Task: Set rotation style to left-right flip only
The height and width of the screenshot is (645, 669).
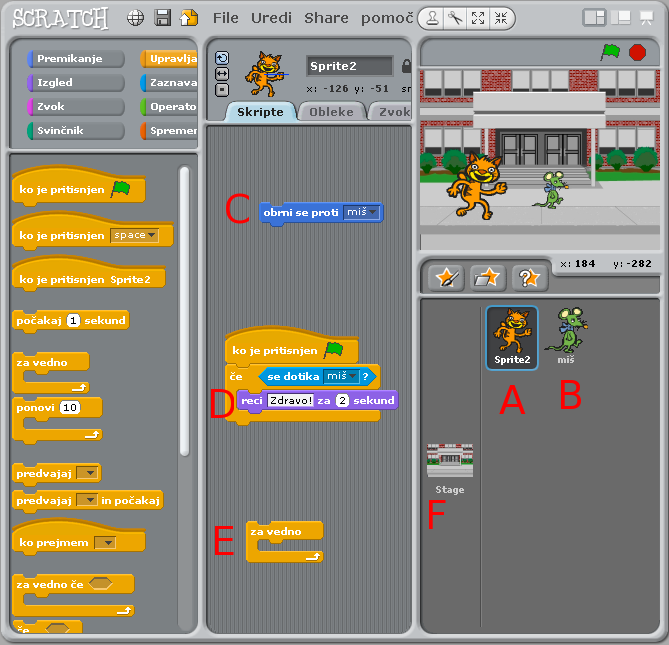Action: coord(222,74)
